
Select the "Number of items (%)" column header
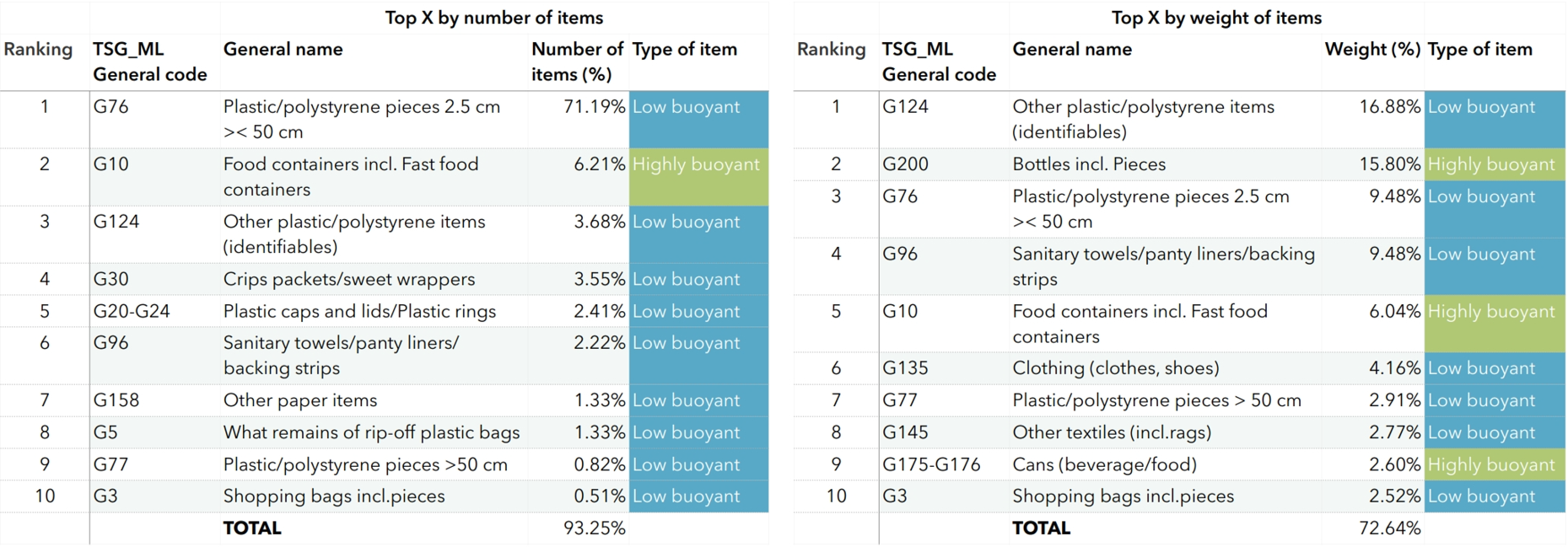577,62
